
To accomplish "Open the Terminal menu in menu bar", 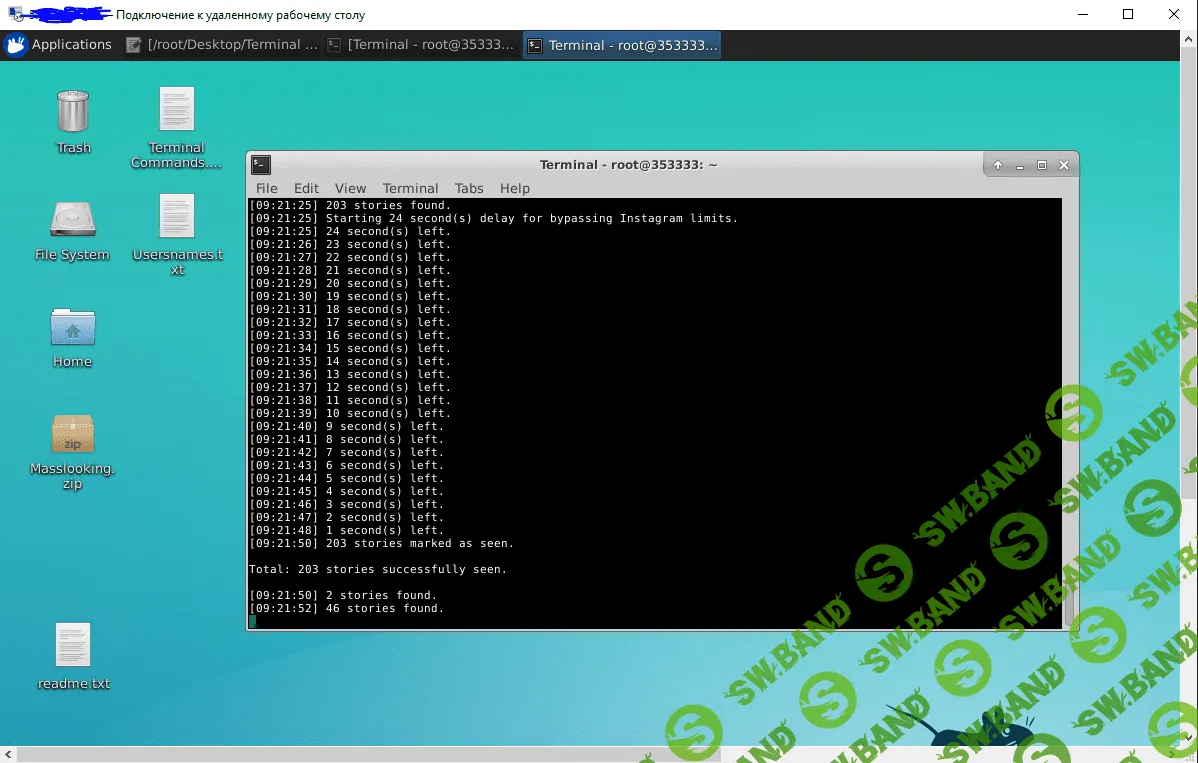I will tap(410, 188).
